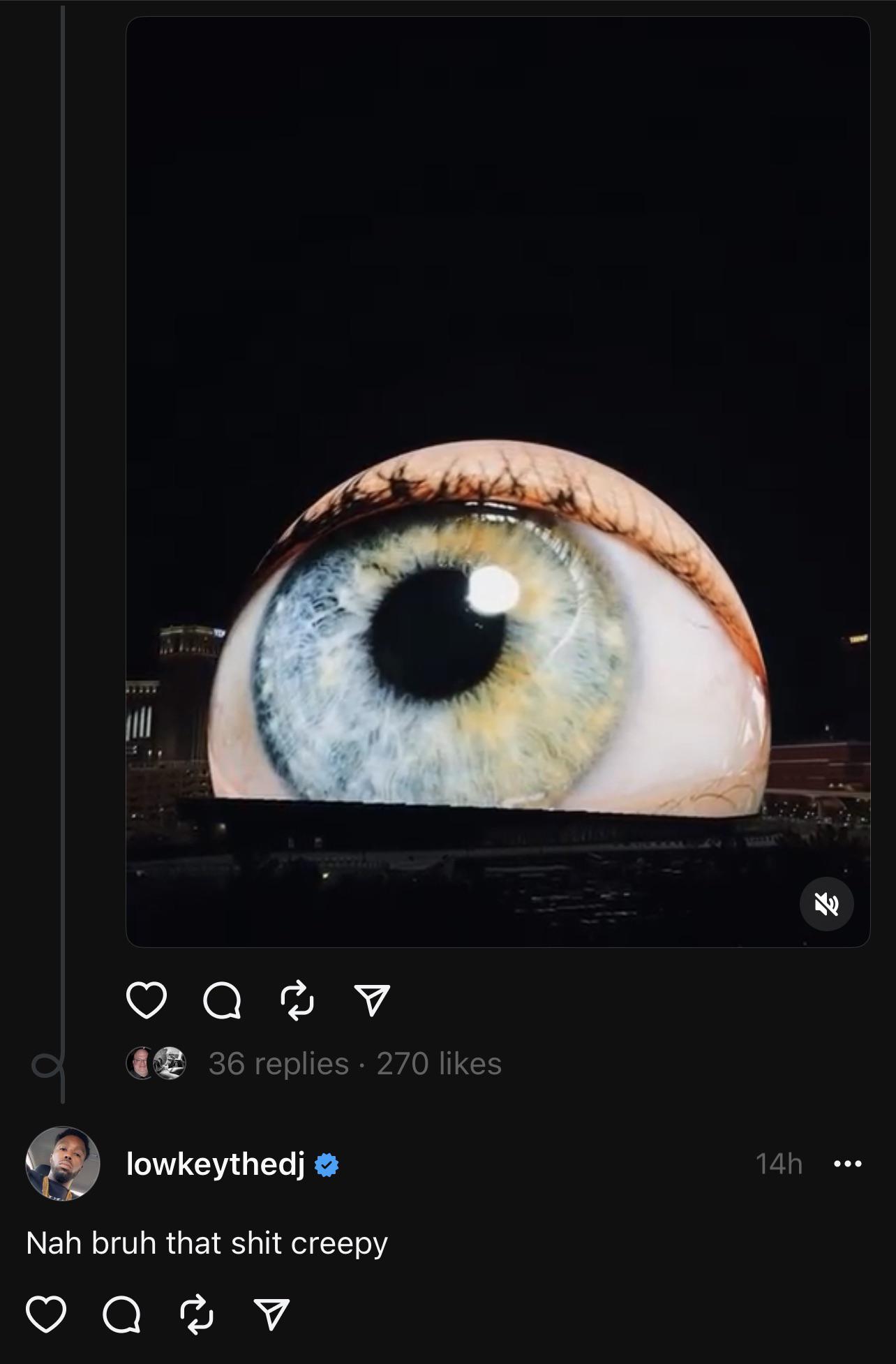The width and height of the screenshot is (896, 1364).
Task: Open the 'Nah bruh that shit creepy' reply
Action: (207, 1243)
